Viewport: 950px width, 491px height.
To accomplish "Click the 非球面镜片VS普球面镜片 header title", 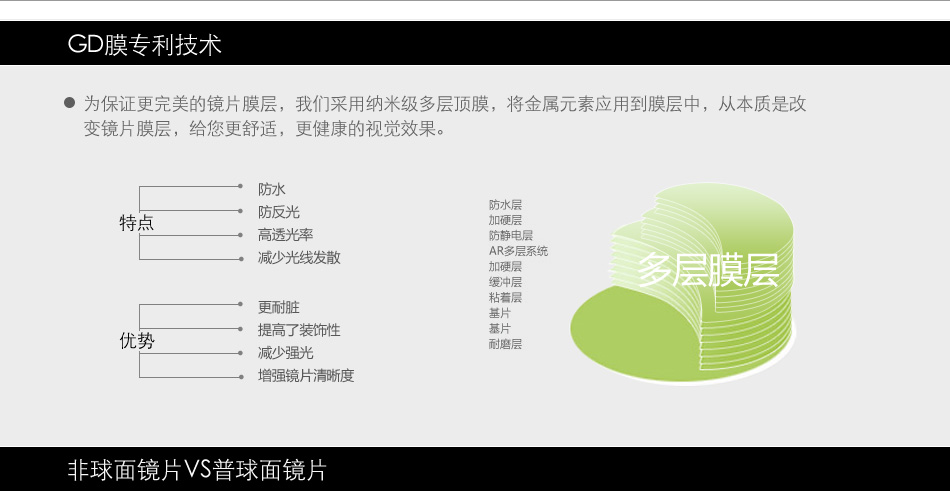I will [x=197, y=470].
